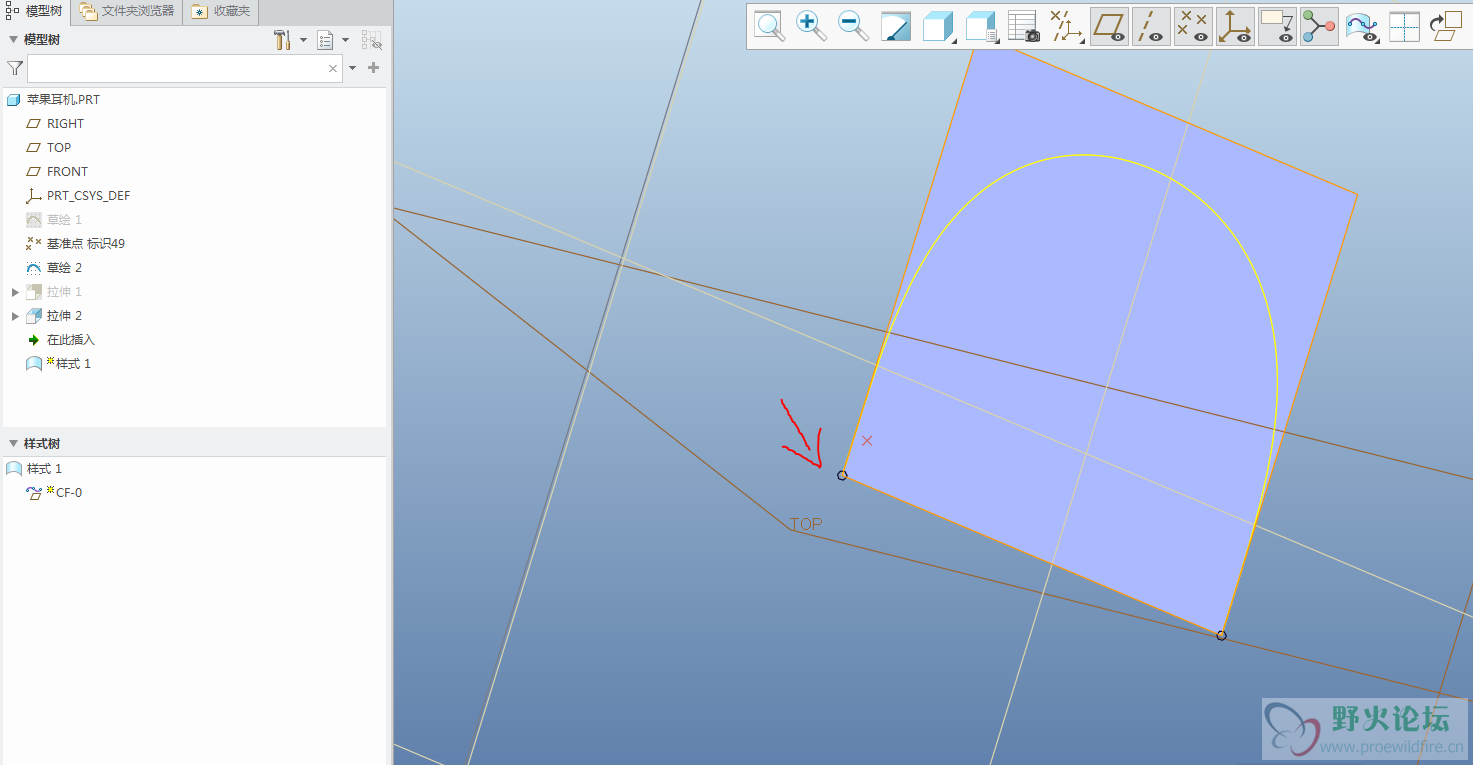Click the RIGHT plane icon in tree
The image size is (1473, 765).
pyautogui.click(x=34, y=124)
